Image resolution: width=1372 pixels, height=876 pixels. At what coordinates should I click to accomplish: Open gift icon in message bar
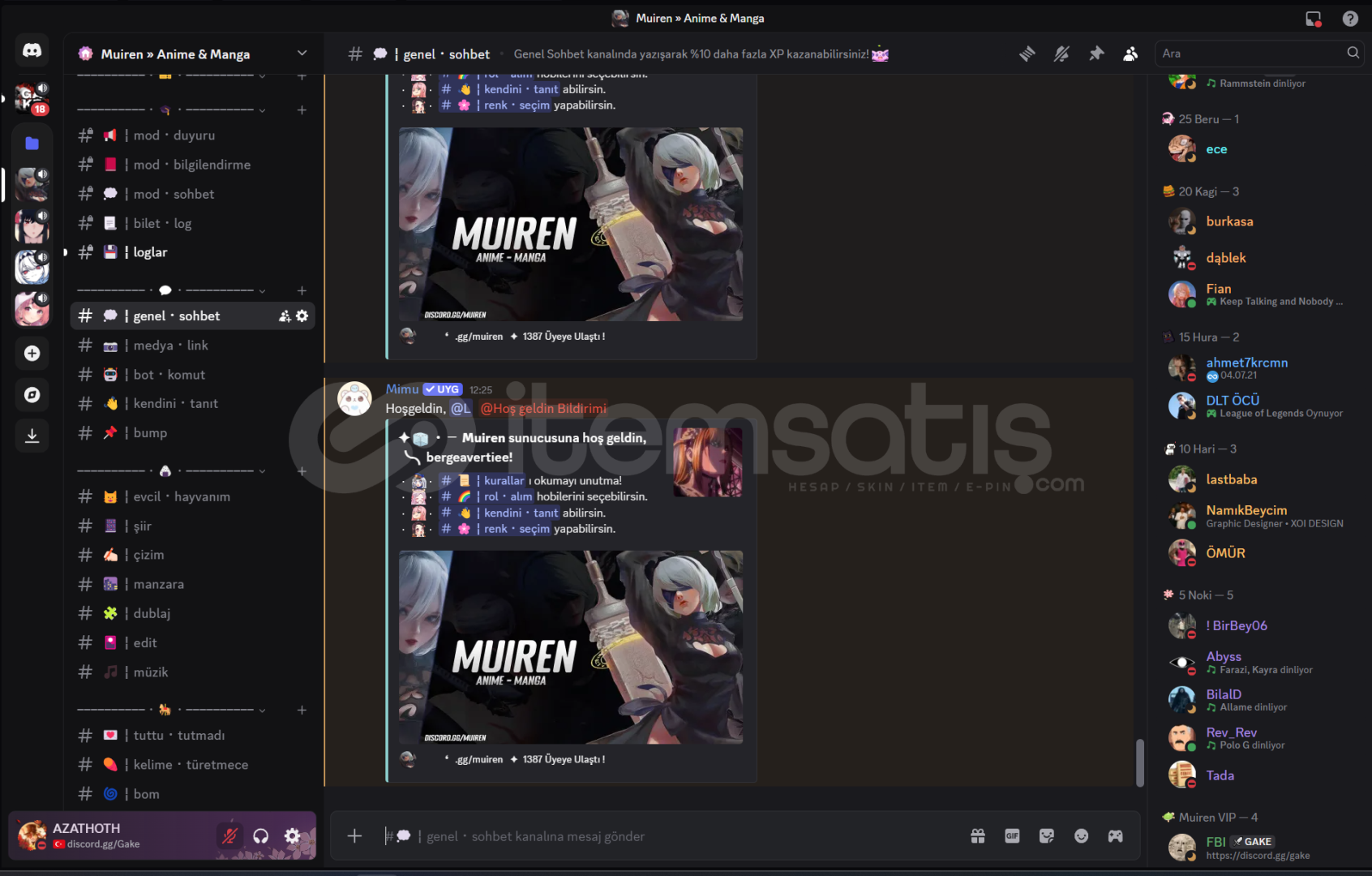click(x=978, y=835)
